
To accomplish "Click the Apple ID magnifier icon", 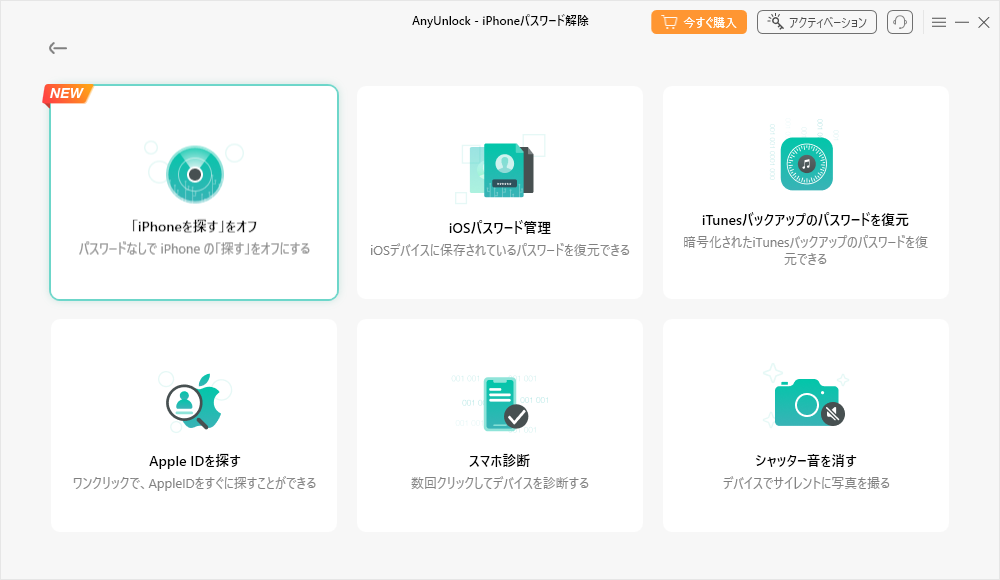I will coord(194,401).
